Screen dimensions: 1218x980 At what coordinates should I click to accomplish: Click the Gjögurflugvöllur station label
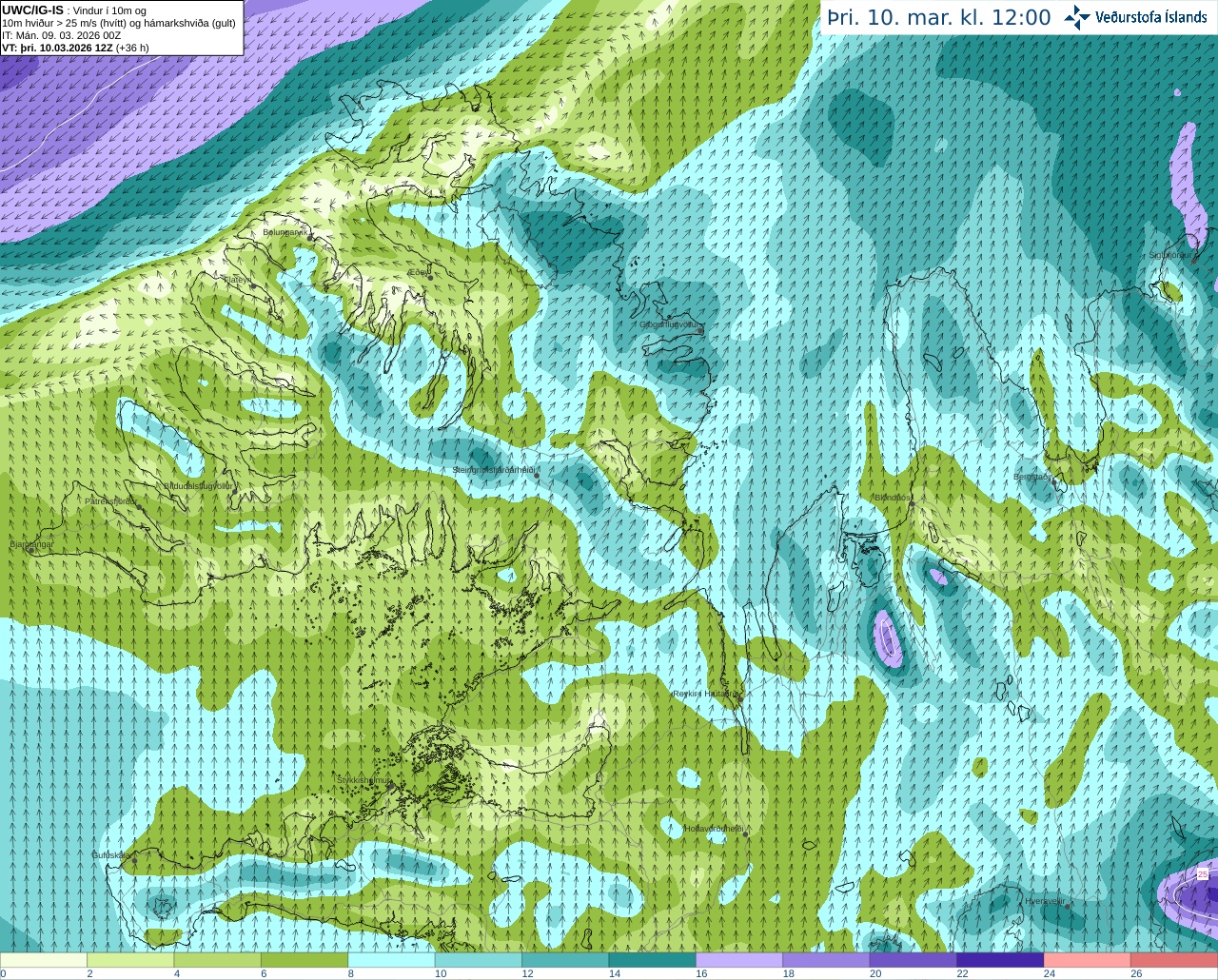(x=670, y=325)
